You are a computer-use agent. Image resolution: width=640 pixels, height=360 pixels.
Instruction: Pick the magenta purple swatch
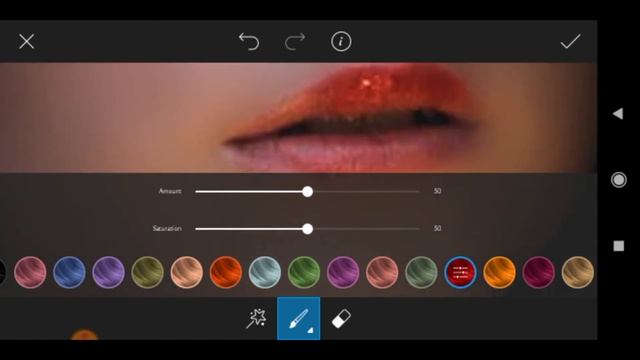(343, 272)
